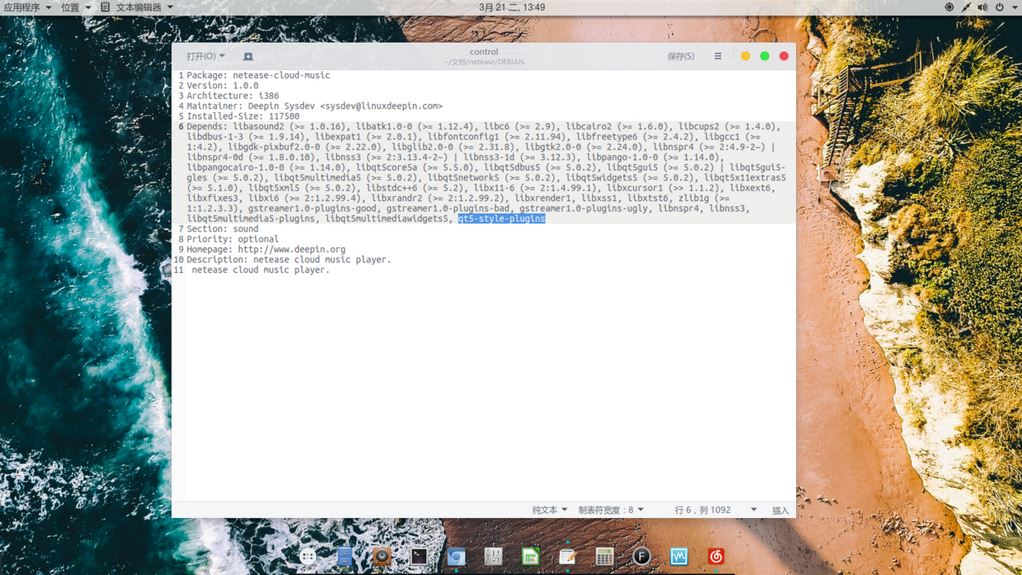Click the line 'Package: netease-cloud-music'

click(258, 75)
